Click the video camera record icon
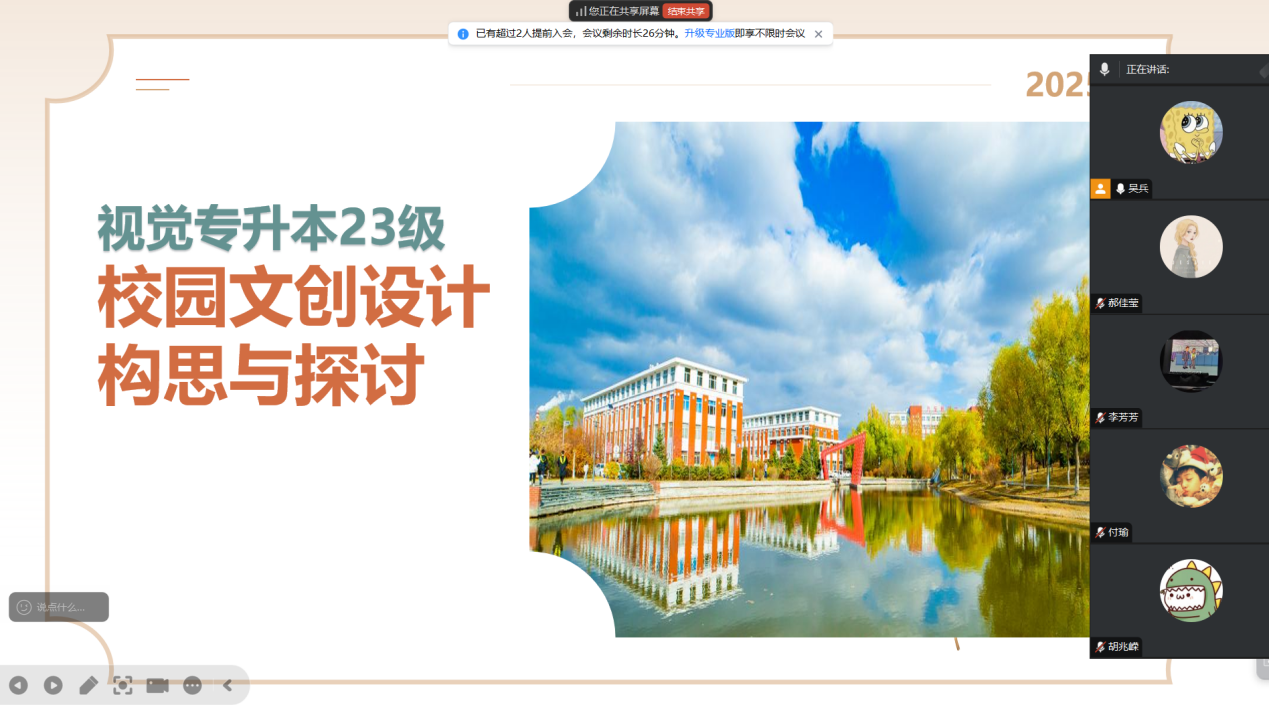1269x707 pixels. coord(157,685)
